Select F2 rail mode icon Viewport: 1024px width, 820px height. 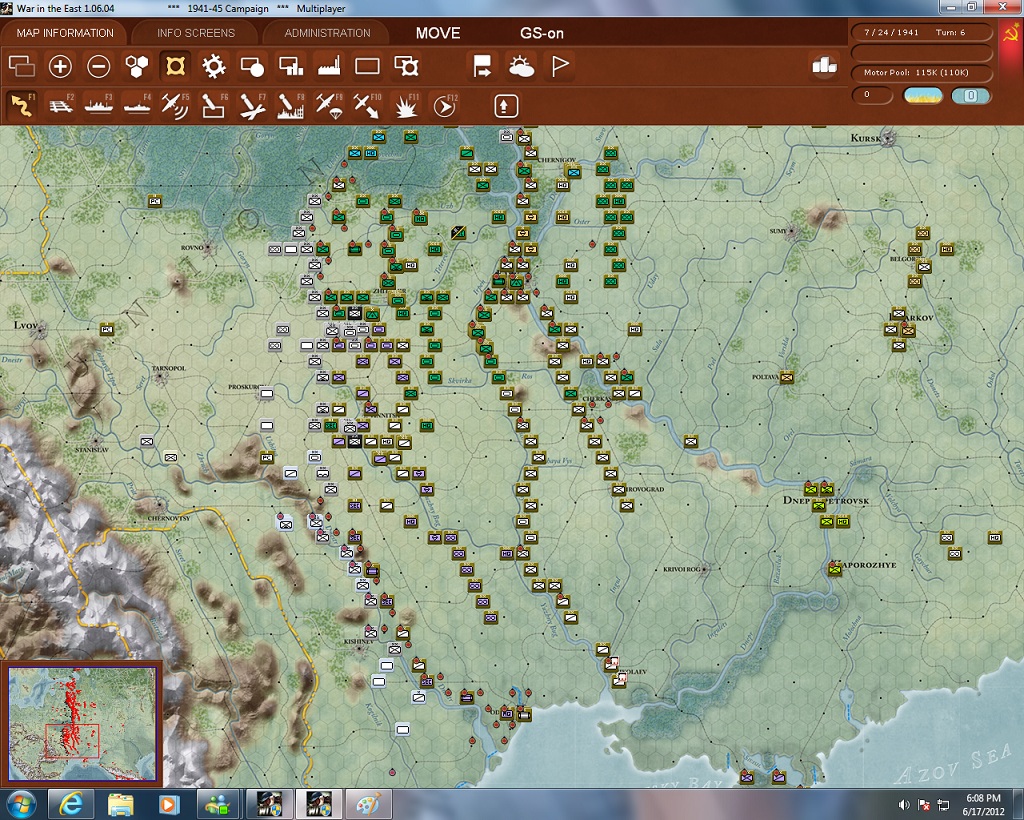click(x=61, y=106)
